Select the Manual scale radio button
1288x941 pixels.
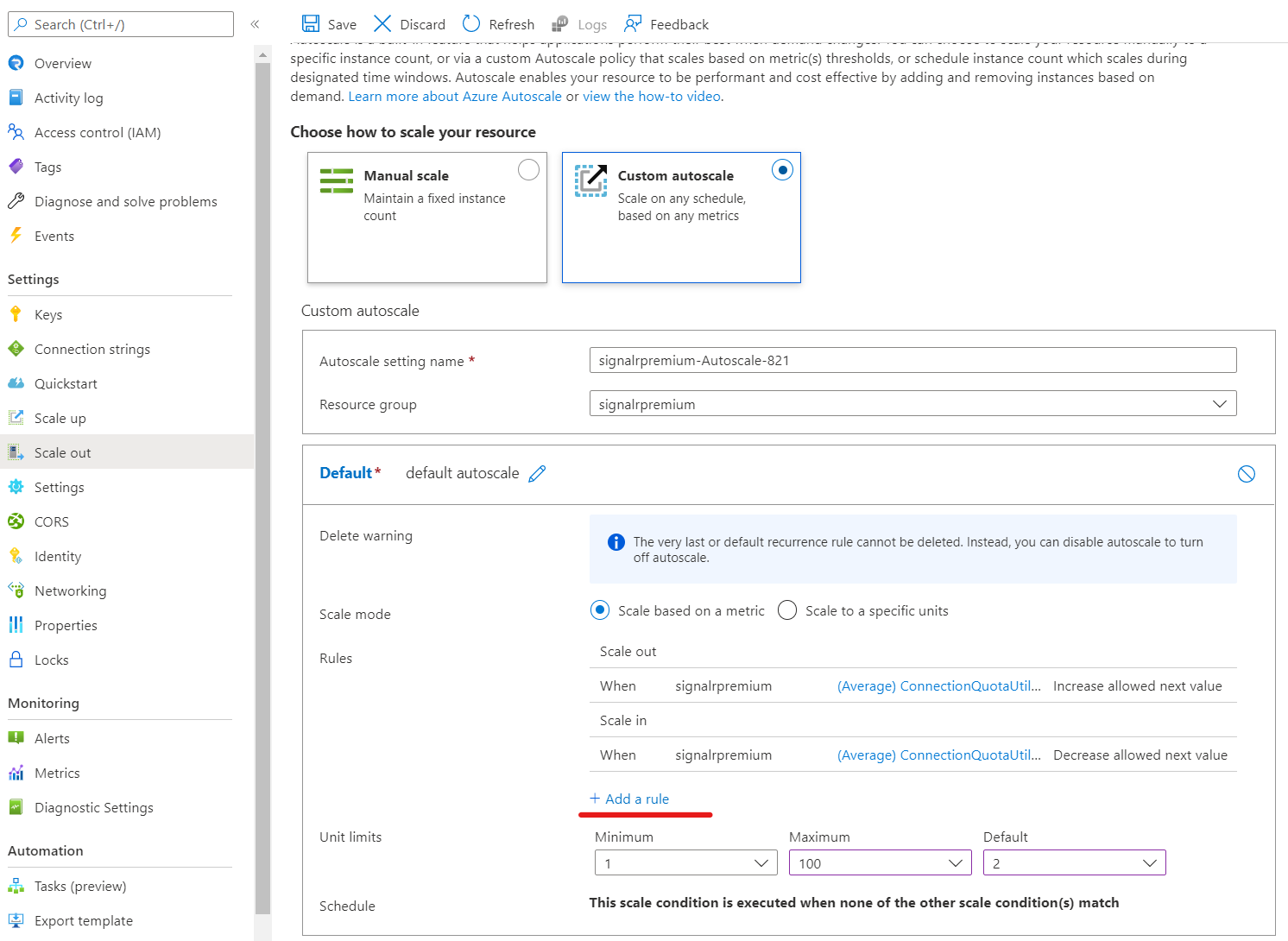point(528,170)
